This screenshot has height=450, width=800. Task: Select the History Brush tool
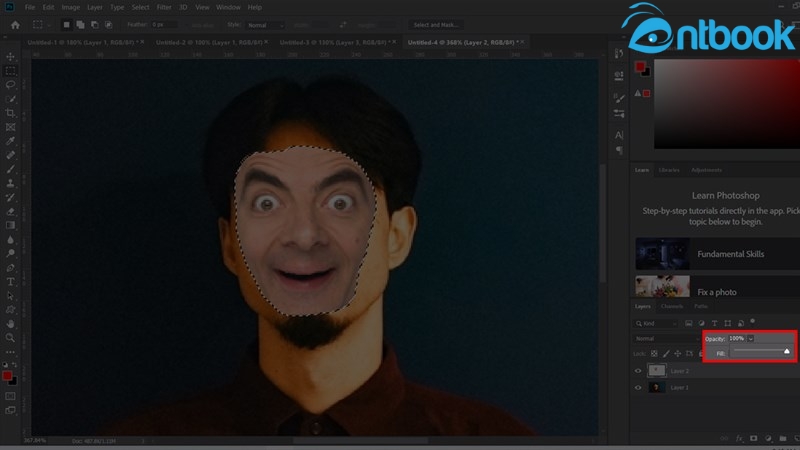[x=10, y=197]
